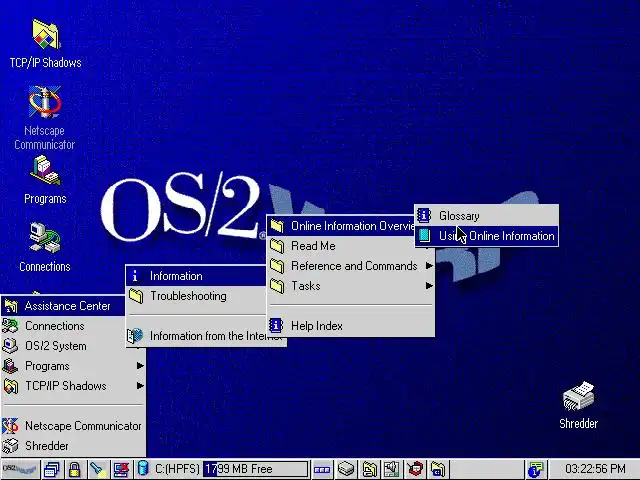Click the drive cylinder icon beside C:(HPFS)
The width and height of the screenshot is (640, 480).
coord(143,469)
